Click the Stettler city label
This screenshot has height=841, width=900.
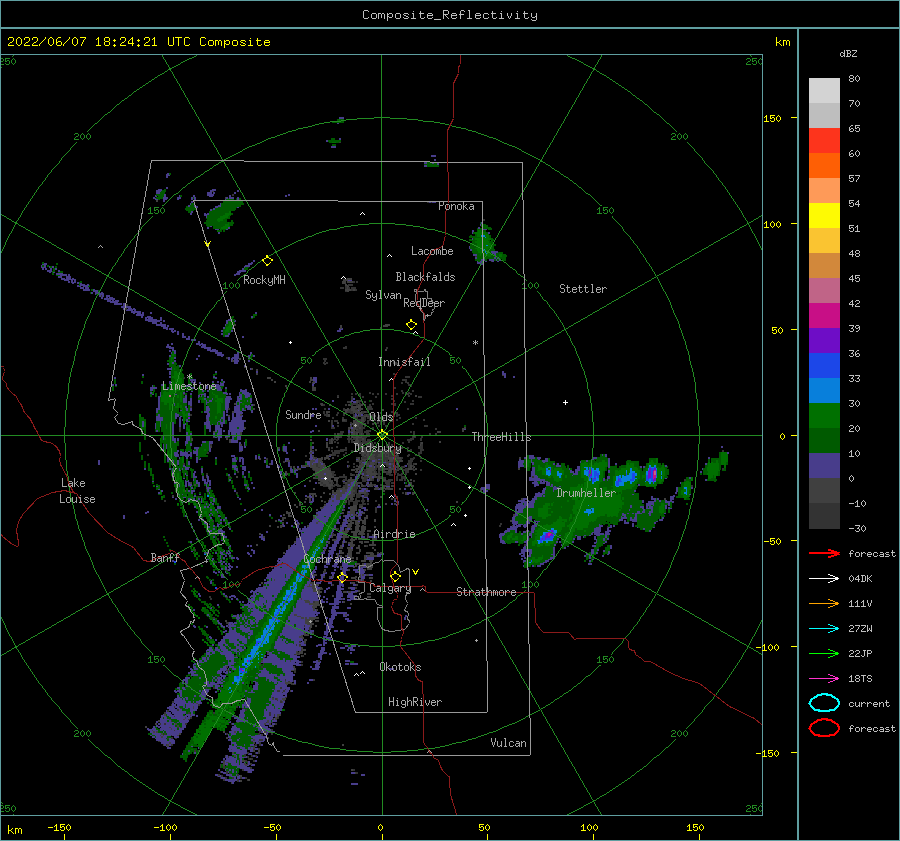click(x=583, y=289)
